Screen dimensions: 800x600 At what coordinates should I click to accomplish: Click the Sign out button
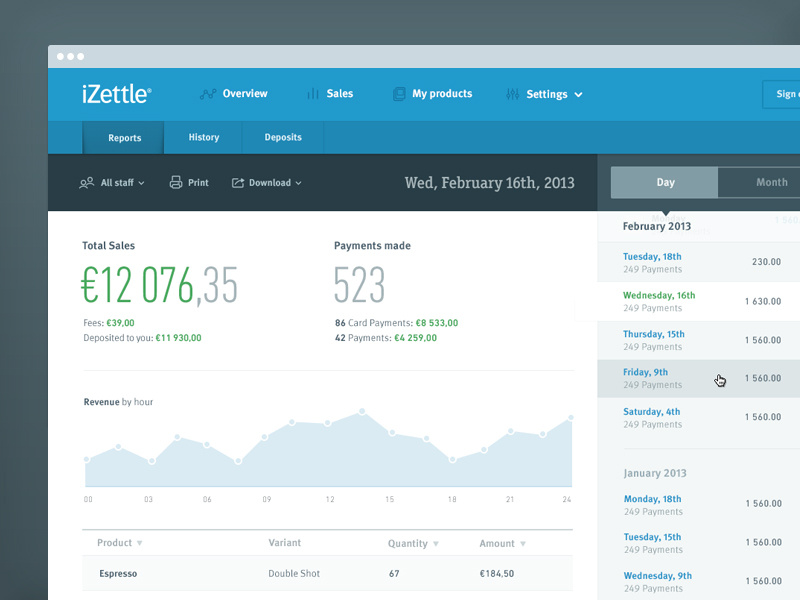pos(782,94)
